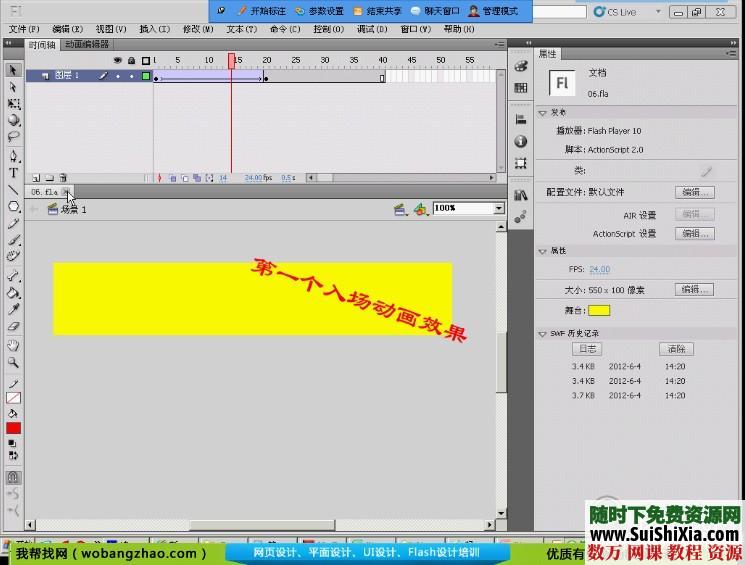Toggle lock all layers padlock icon
The height and width of the screenshot is (565, 745).
[x=131, y=61]
